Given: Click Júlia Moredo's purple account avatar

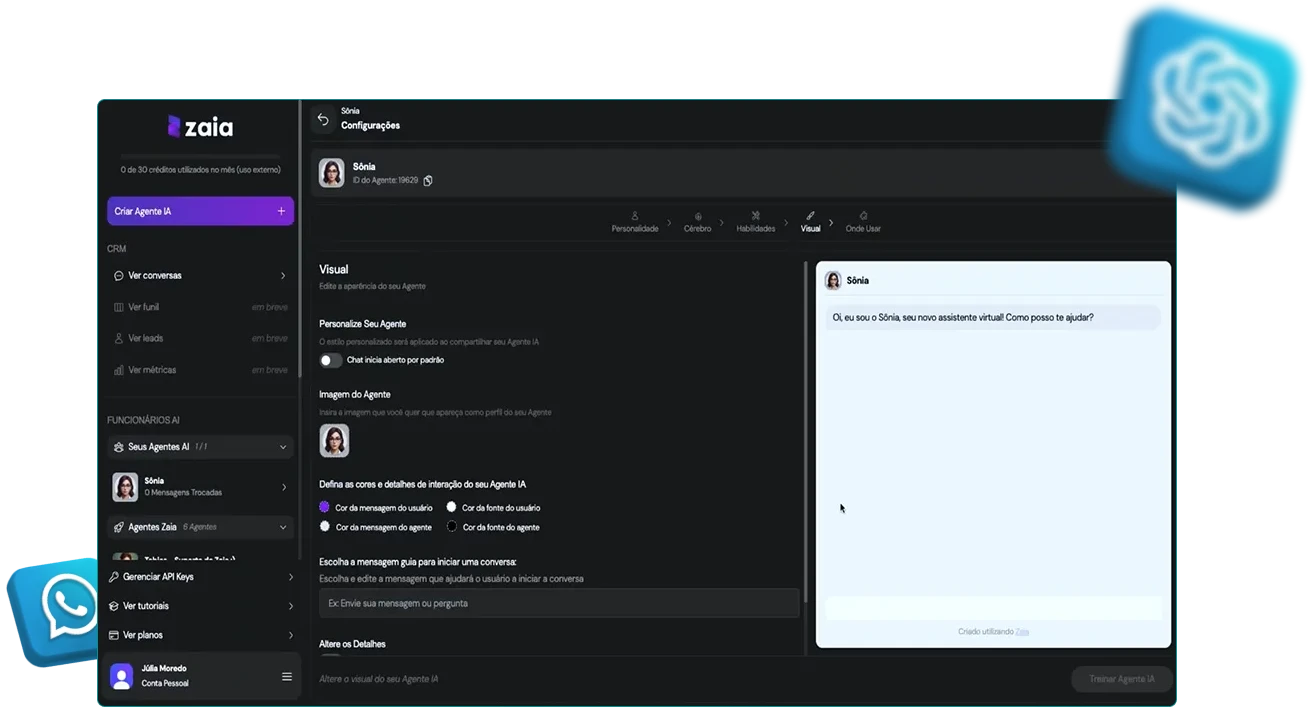Looking at the screenshot, I should tap(122, 676).
